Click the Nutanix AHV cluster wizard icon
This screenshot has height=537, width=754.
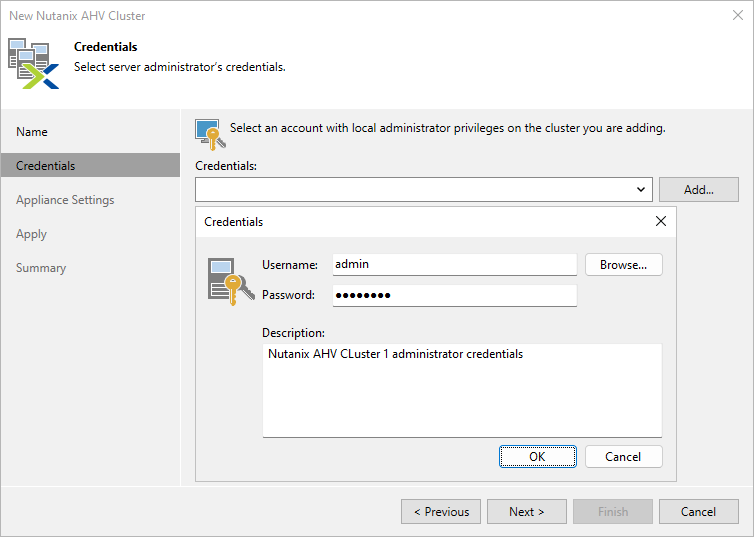pos(33,62)
